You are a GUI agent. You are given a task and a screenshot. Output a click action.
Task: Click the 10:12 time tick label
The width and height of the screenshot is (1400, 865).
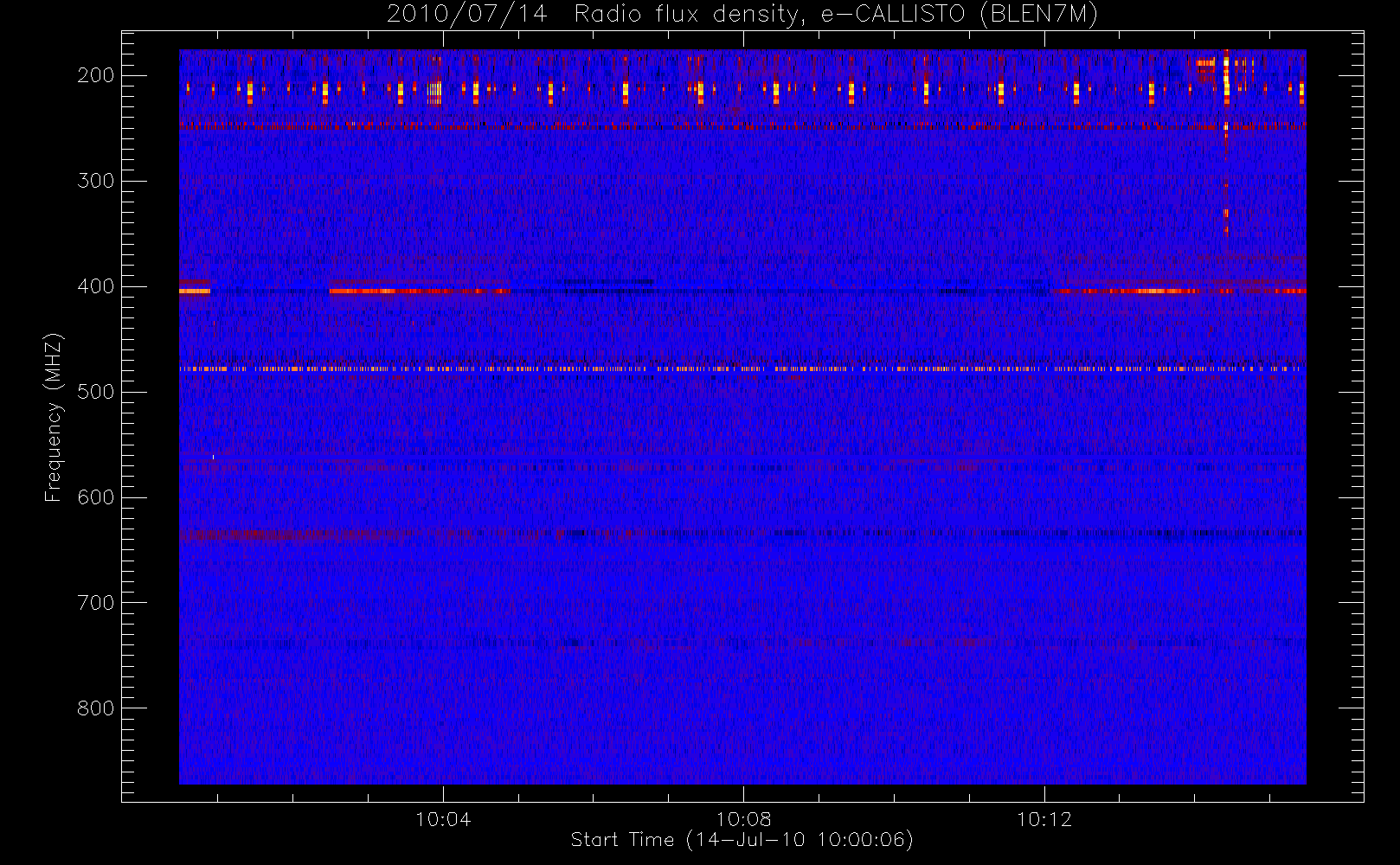(1044, 819)
